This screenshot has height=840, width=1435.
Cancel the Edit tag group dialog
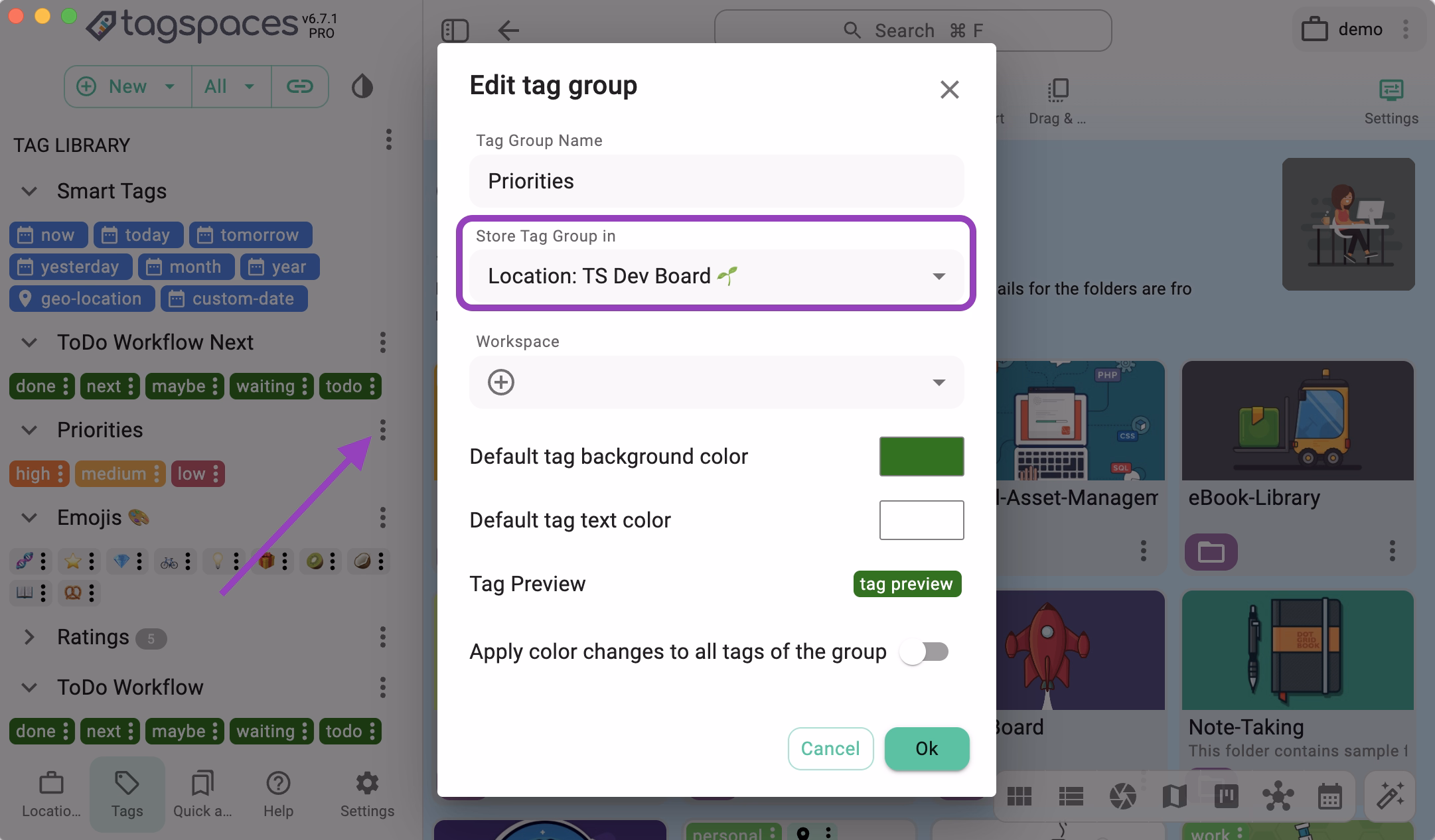coord(830,748)
